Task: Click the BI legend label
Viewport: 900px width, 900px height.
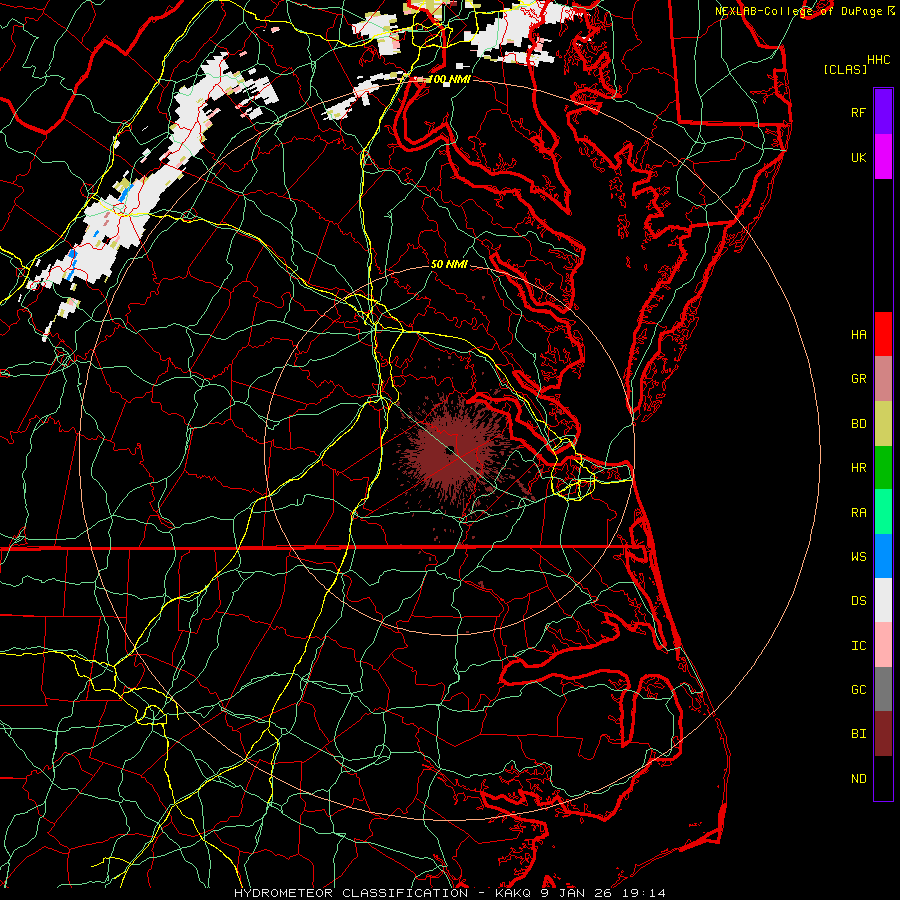Action: point(858,734)
